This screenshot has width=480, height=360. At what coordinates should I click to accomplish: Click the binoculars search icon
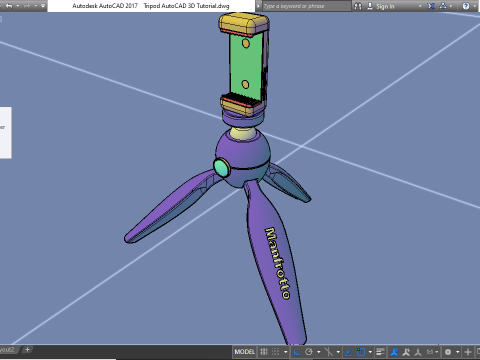coord(358,6)
